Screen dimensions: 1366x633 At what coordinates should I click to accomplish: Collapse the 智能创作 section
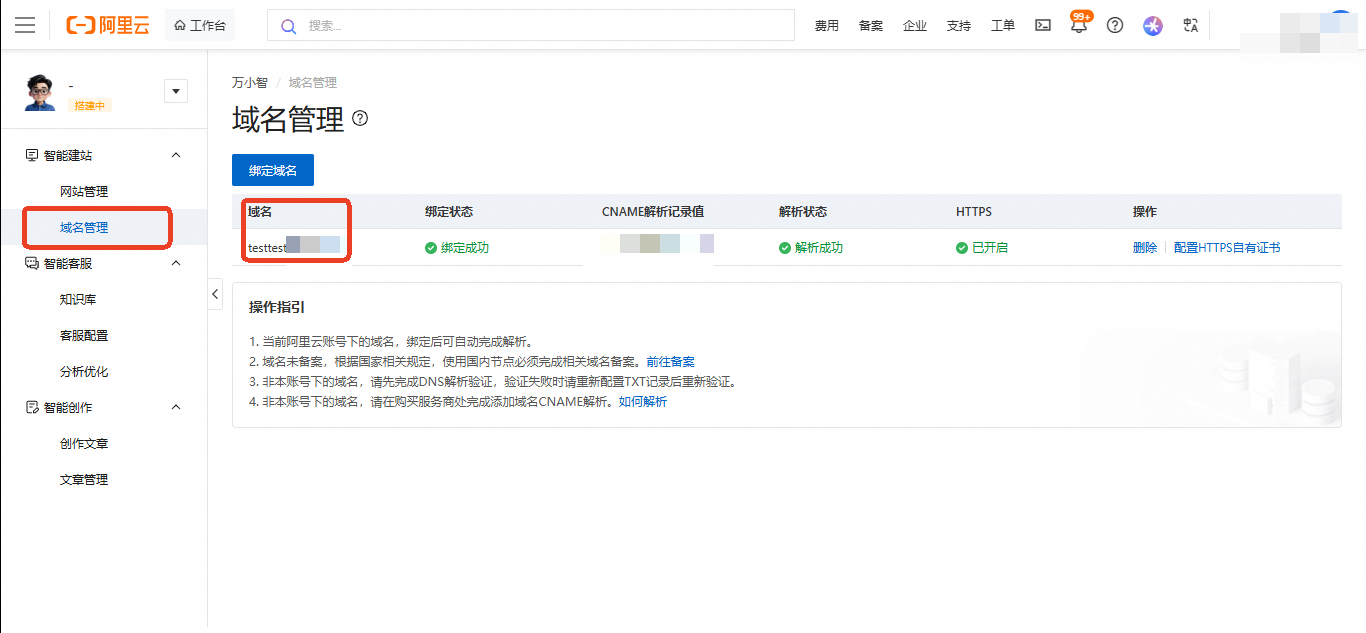pos(176,407)
